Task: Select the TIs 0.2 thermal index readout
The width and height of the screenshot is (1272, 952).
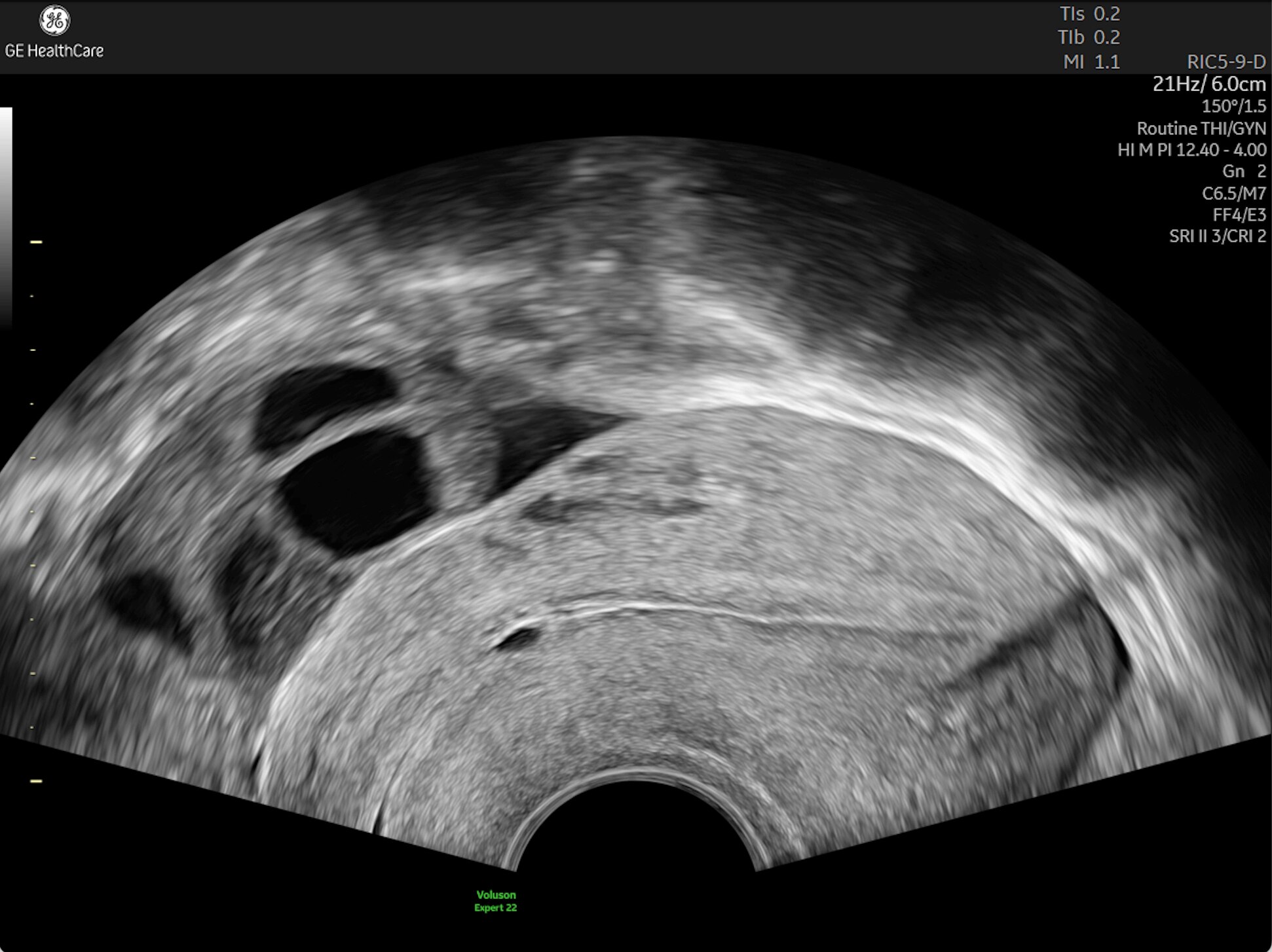Action: coord(1089,14)
